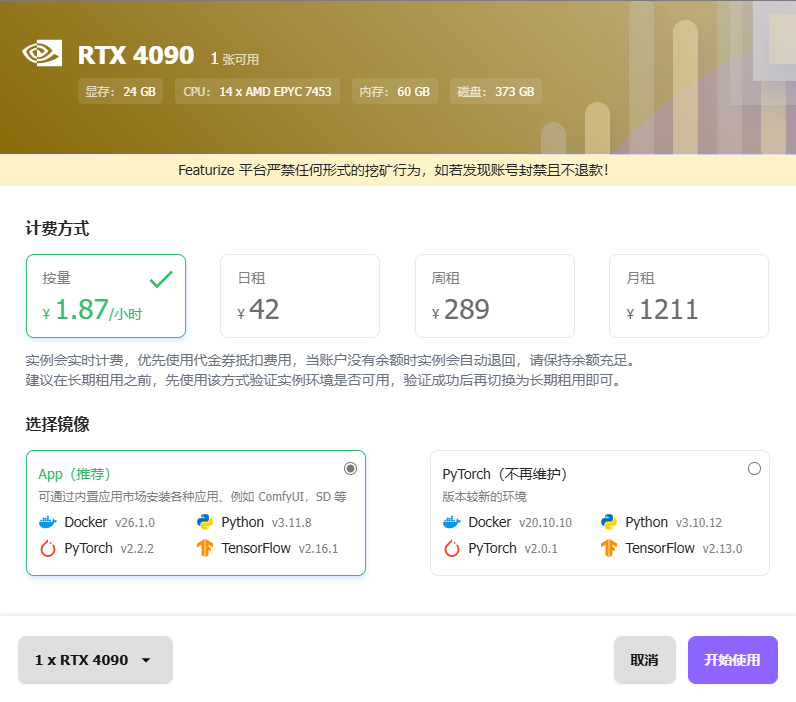Click the Docker v26.1.0 version text
Viewport: 796px width, 702px height.
click(135, 523)
